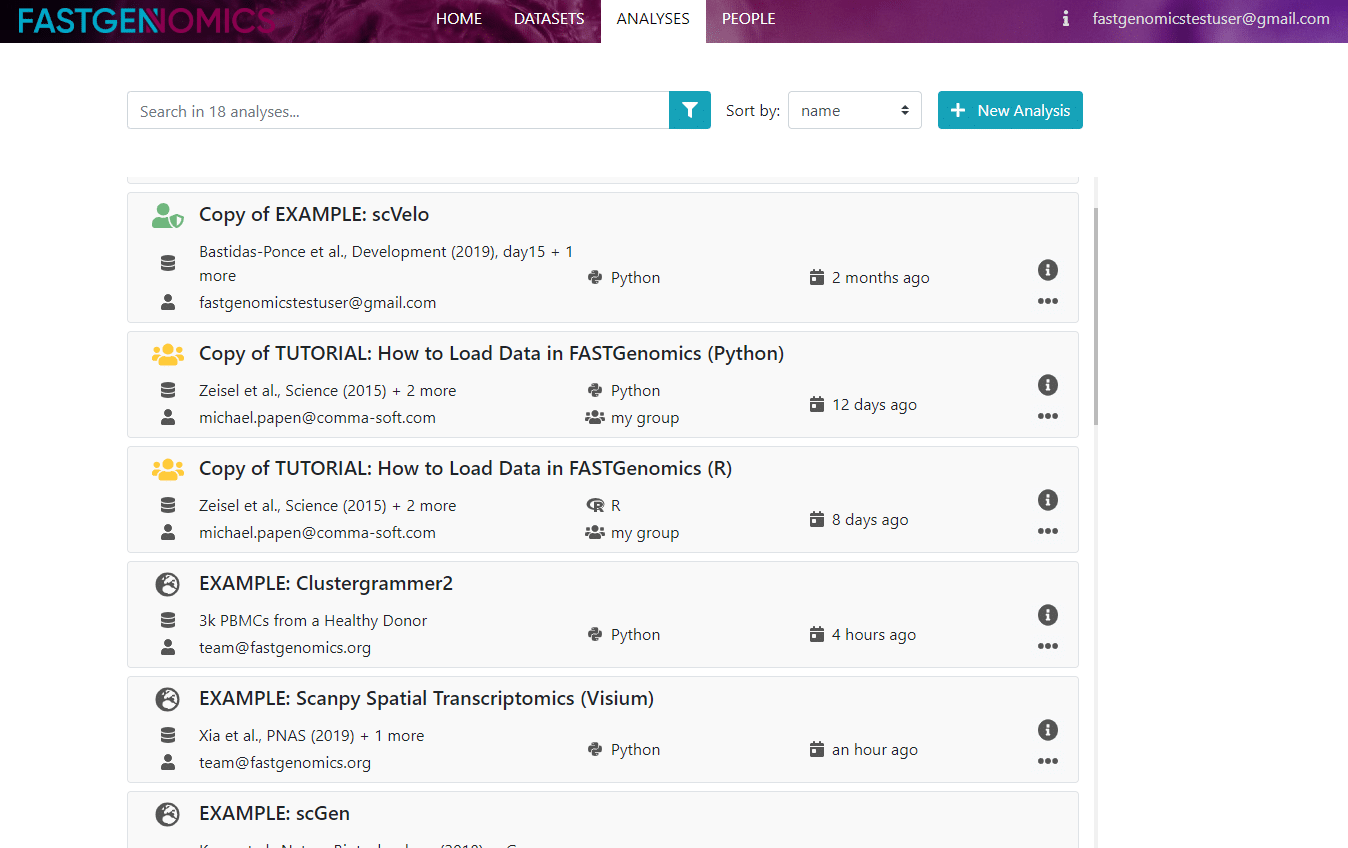1348x848 pixels.
Task: Show info for EXAMPLE: Clustergrammer2
Action: click(1047, 615)
